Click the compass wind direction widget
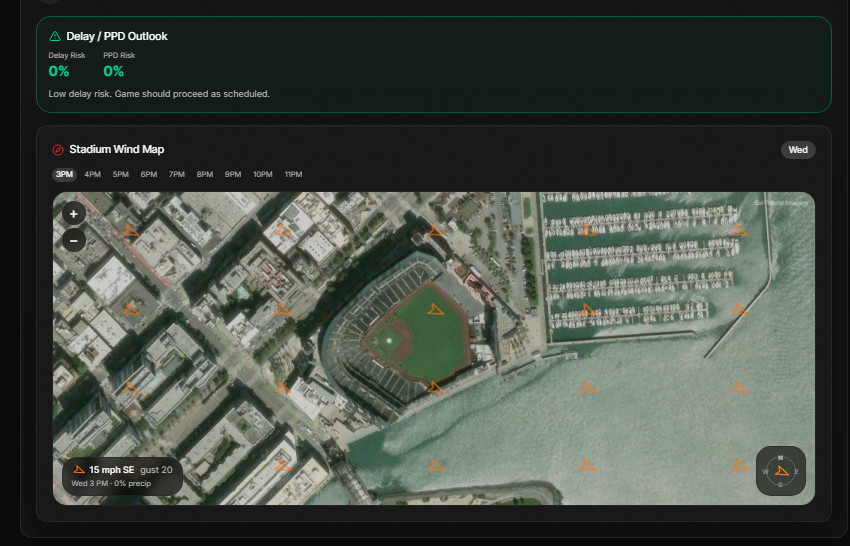 [781, 471]
